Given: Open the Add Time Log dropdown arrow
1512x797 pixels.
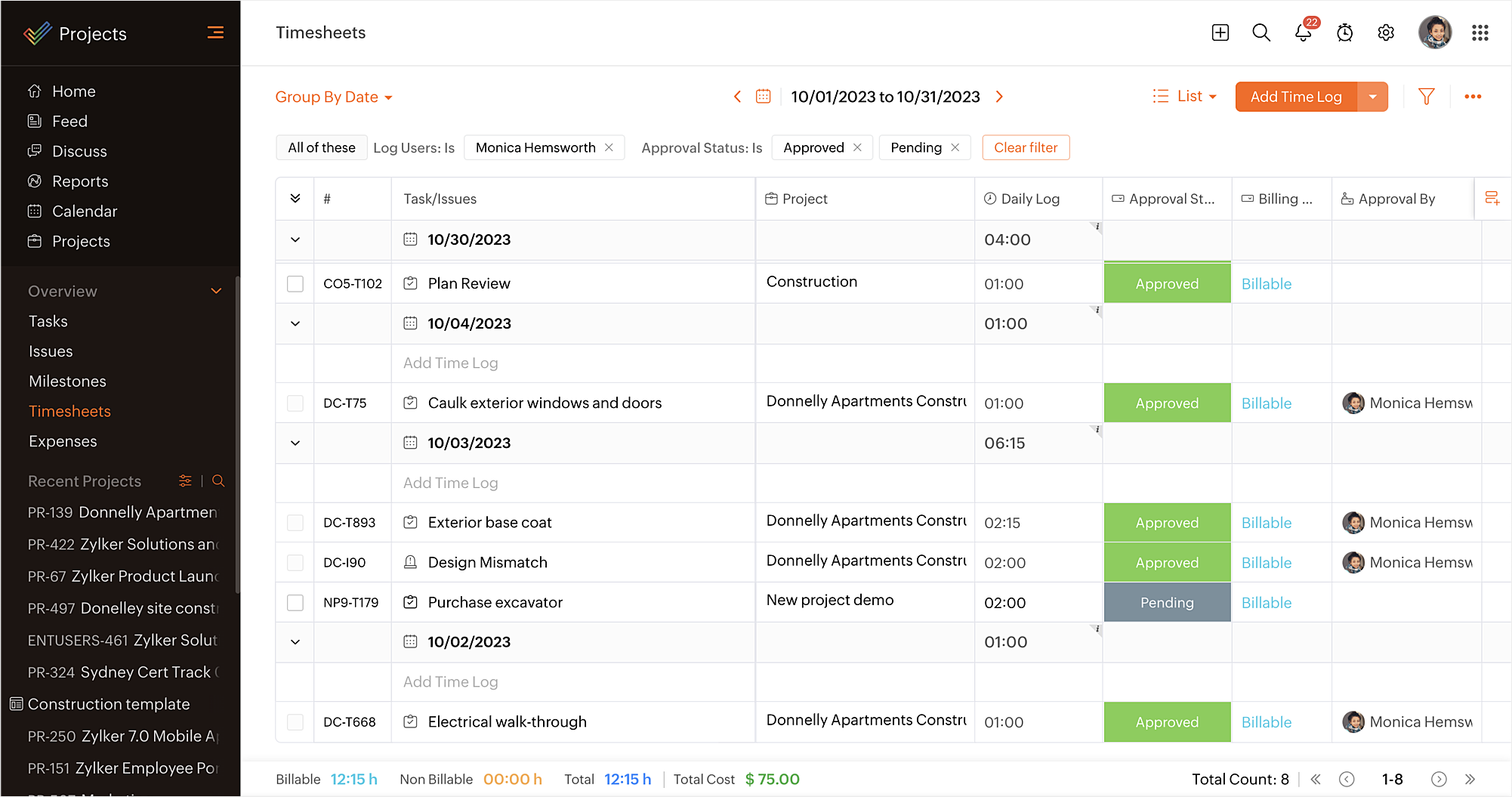Looking at the screenshot, I should tap(1372, 97).
